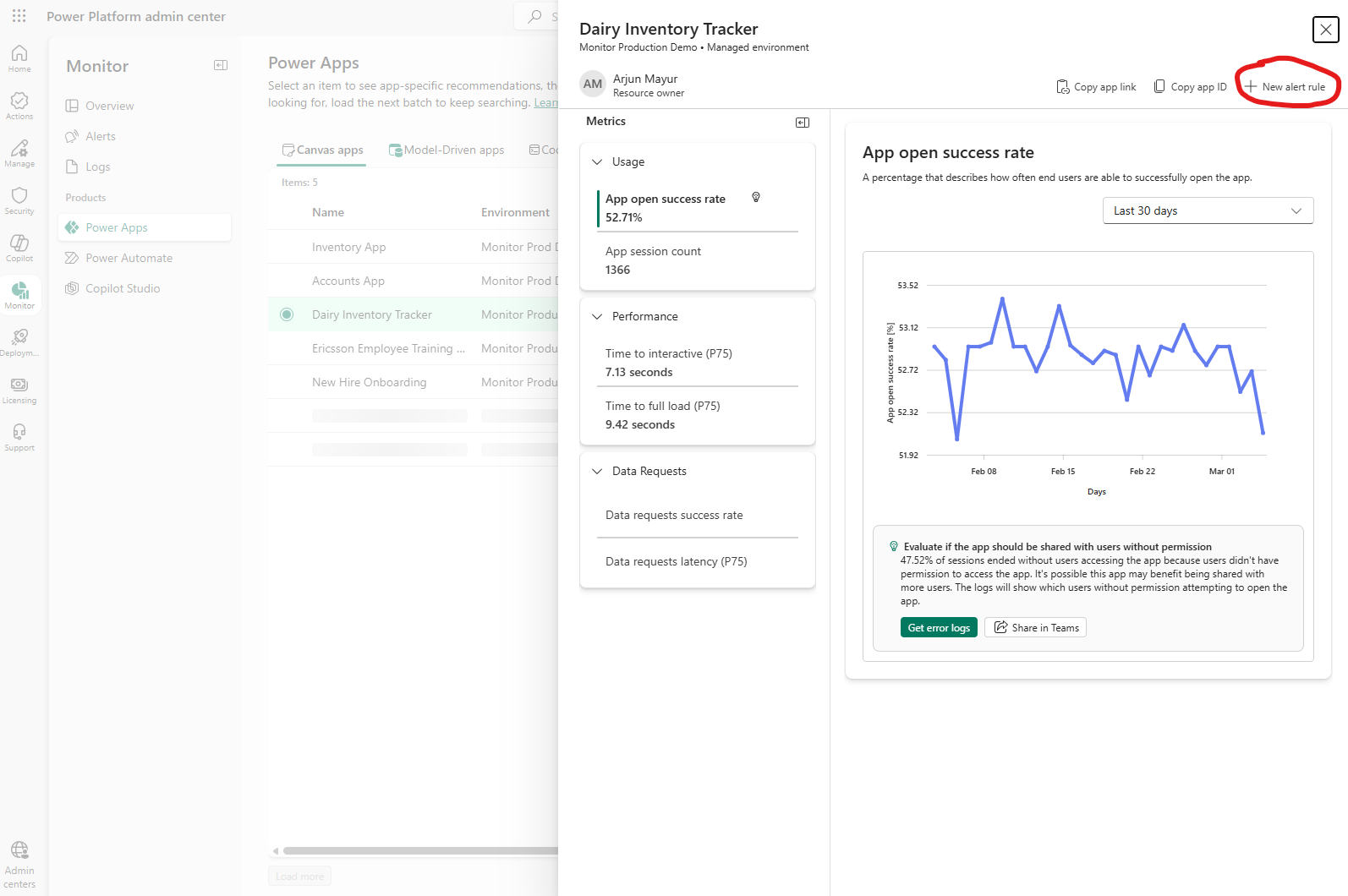This screenshot has width=1348, height=896.
Task: Share the insight in Teams
Action: pos(1036,627)
